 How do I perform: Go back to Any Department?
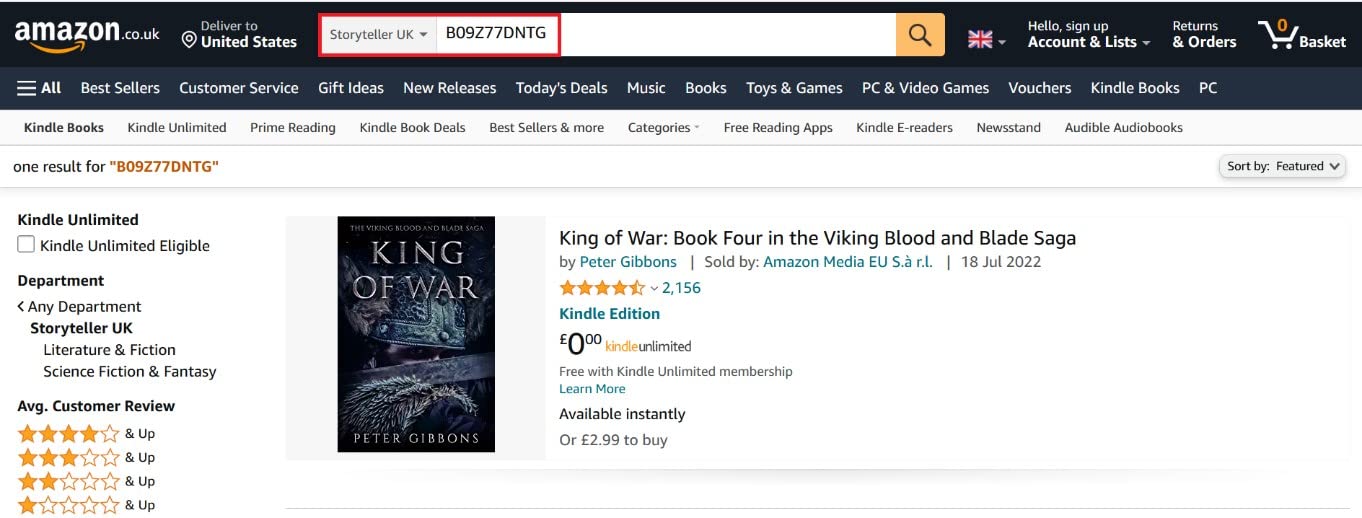click(x=79, y=307)
